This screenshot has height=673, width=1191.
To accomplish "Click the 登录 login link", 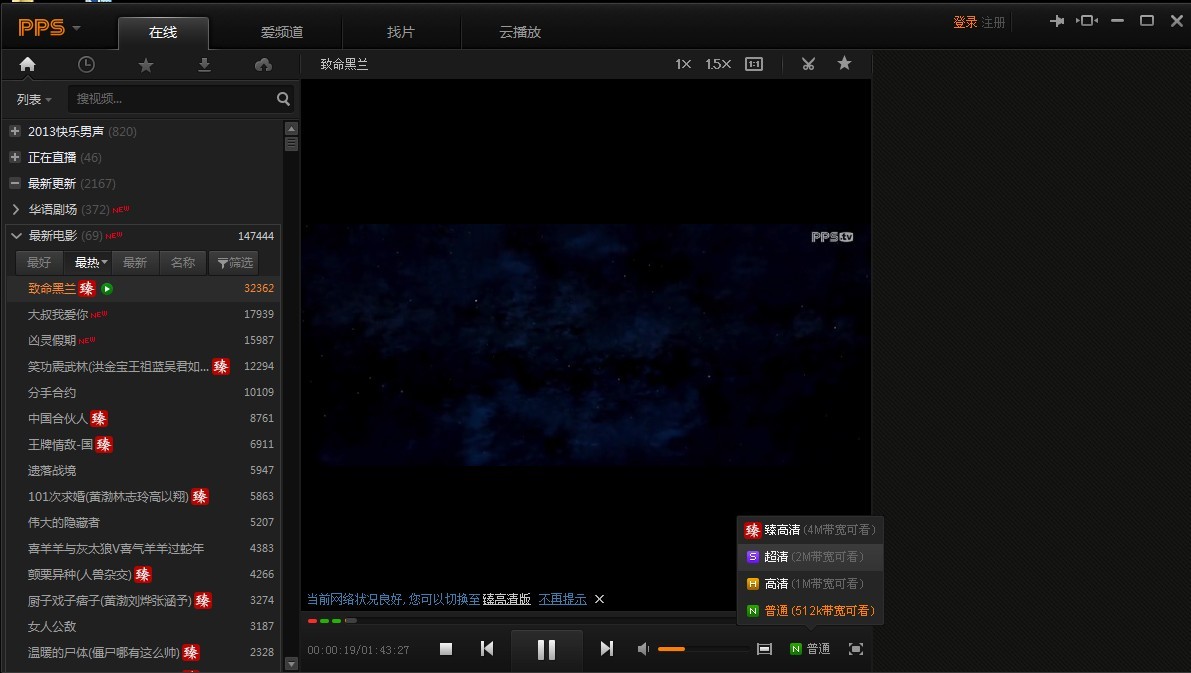I will click(964, 22).
